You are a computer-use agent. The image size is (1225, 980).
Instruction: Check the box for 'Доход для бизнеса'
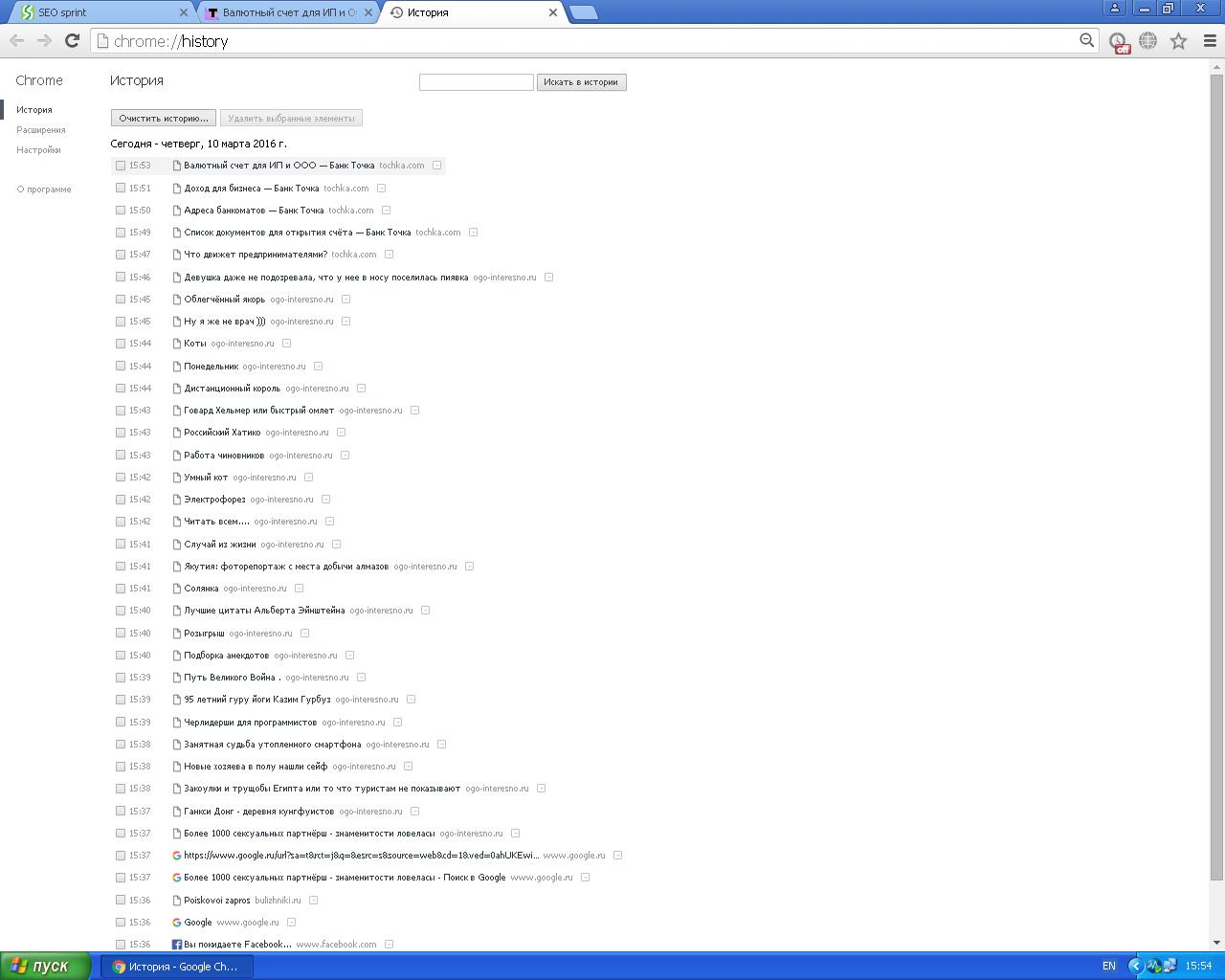(x=121, y=189)
